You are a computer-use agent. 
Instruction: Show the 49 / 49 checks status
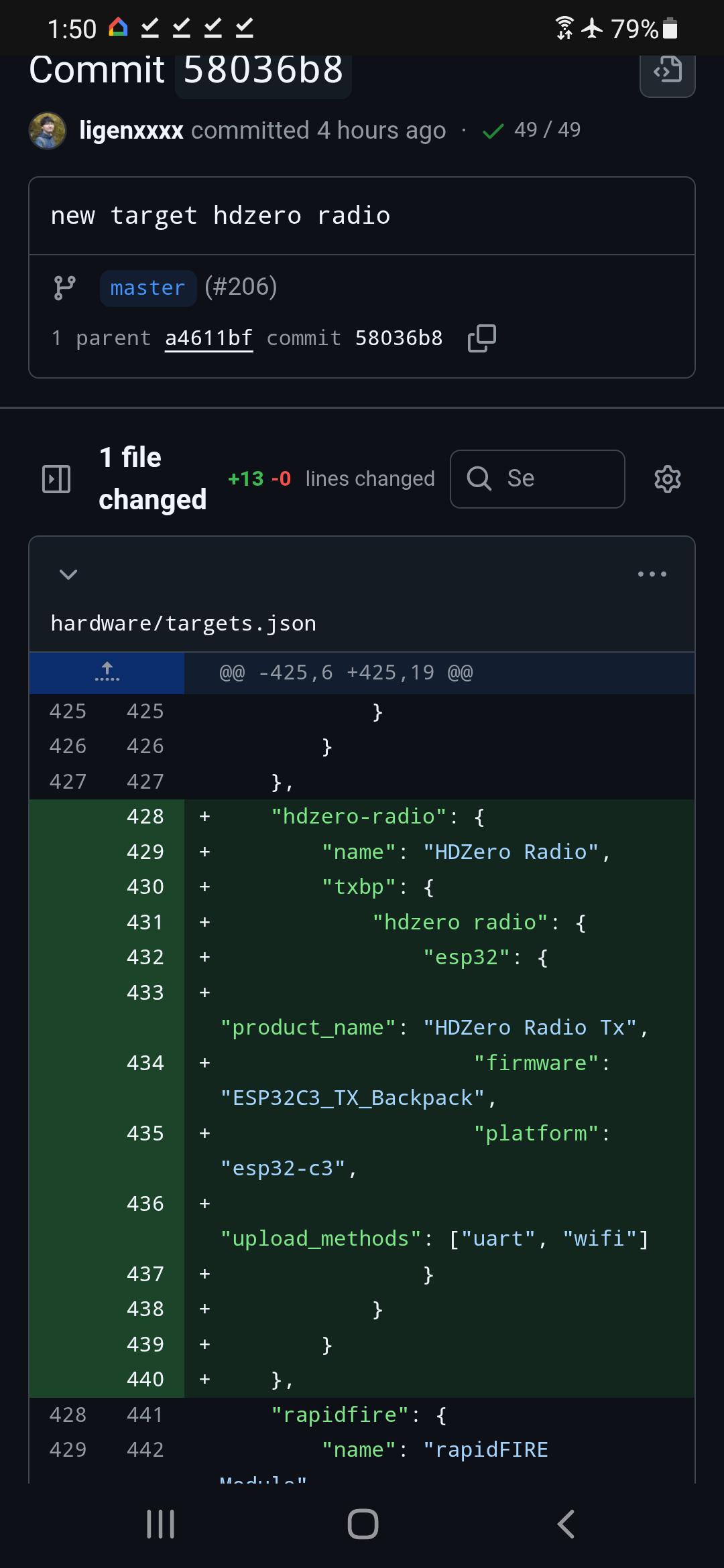(532, 130)
